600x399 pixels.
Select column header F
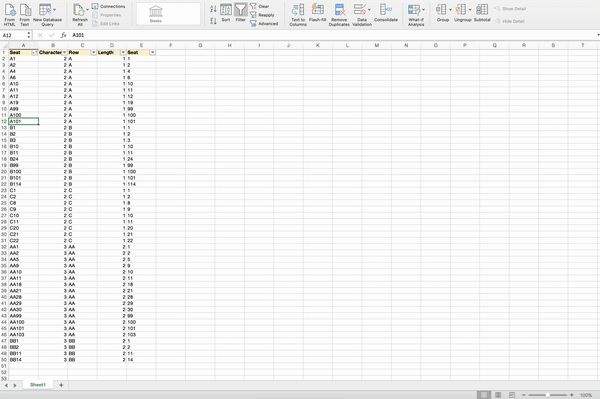pyautogui.click(x=171, y=45)
